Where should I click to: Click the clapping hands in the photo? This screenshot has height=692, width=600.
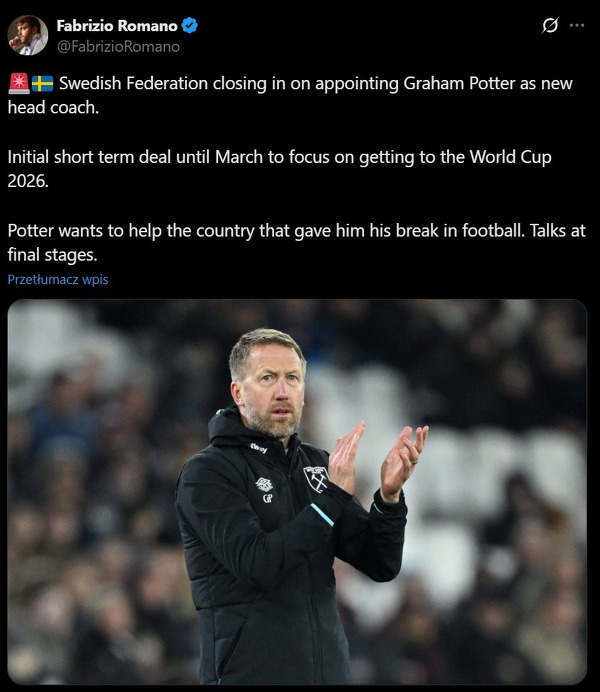click(377, 461)
